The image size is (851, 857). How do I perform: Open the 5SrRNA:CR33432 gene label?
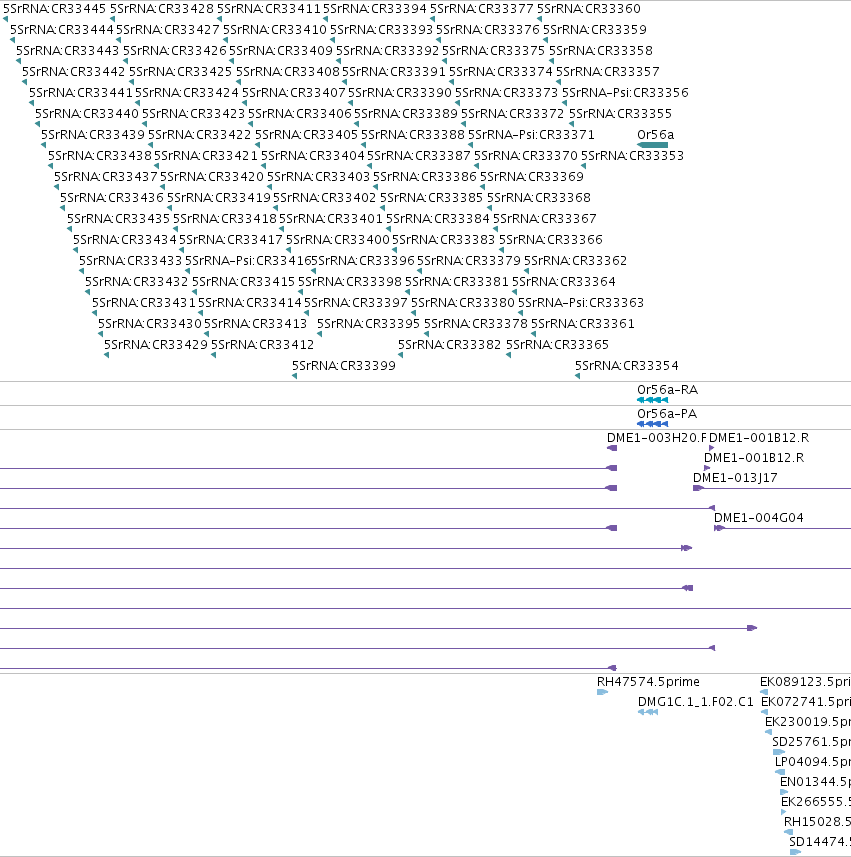click(137, 282)
